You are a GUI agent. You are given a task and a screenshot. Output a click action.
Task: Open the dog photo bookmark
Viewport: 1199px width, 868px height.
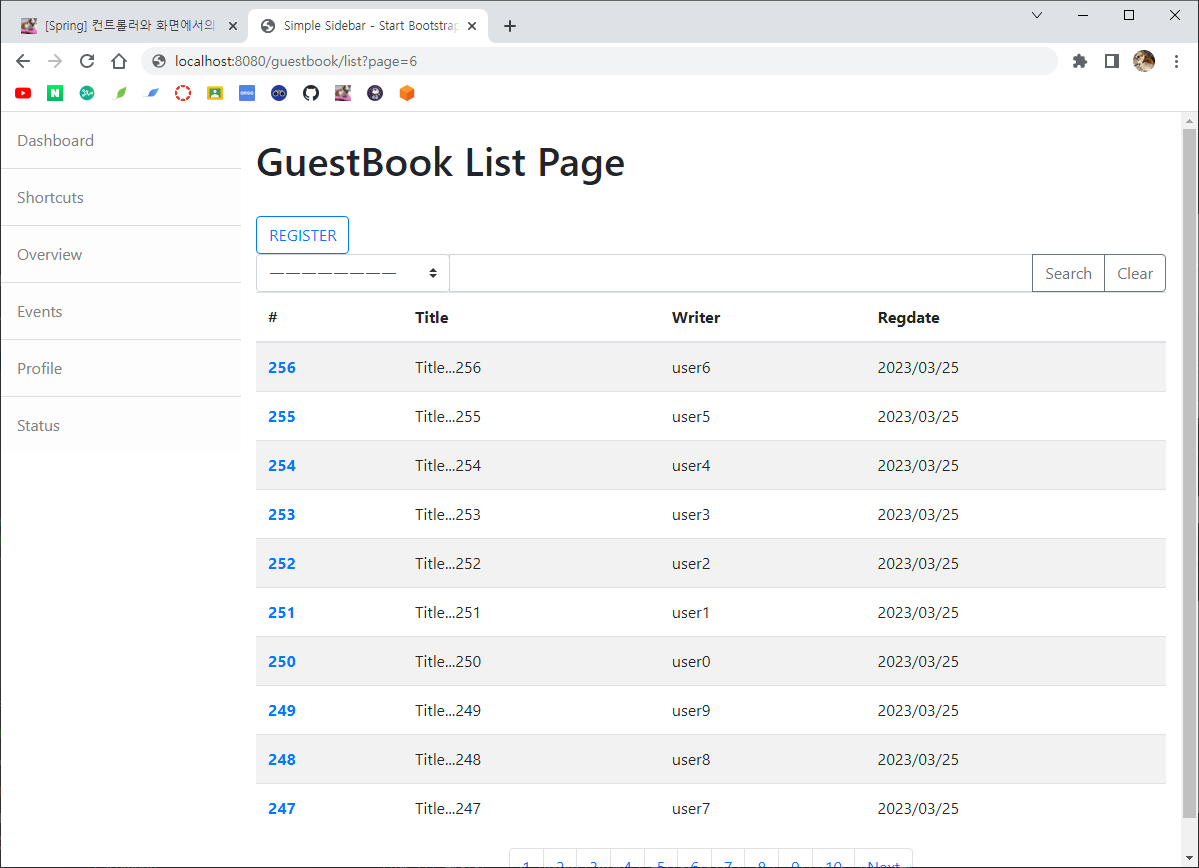click(343, 93)
